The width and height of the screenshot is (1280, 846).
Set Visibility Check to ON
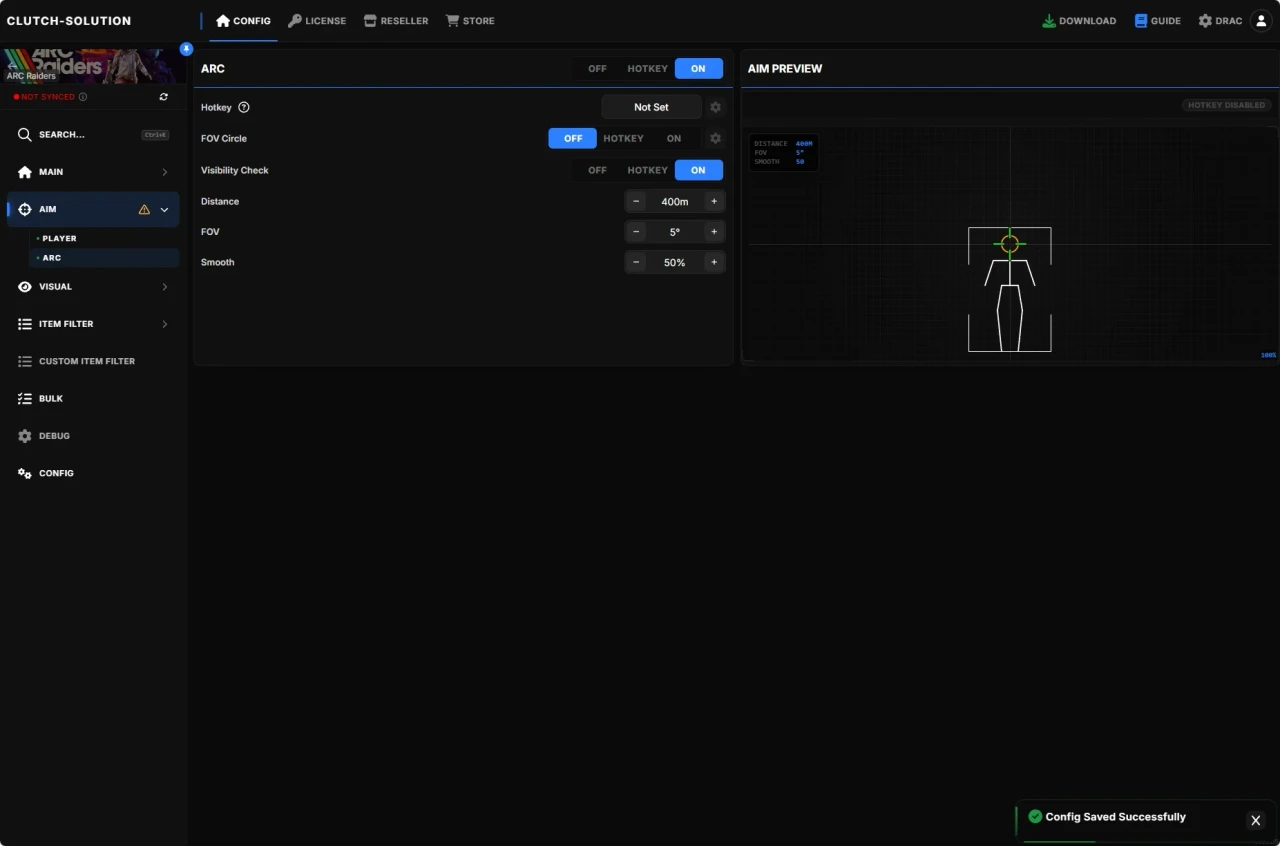pyautogui.click(x=698, y=170)
